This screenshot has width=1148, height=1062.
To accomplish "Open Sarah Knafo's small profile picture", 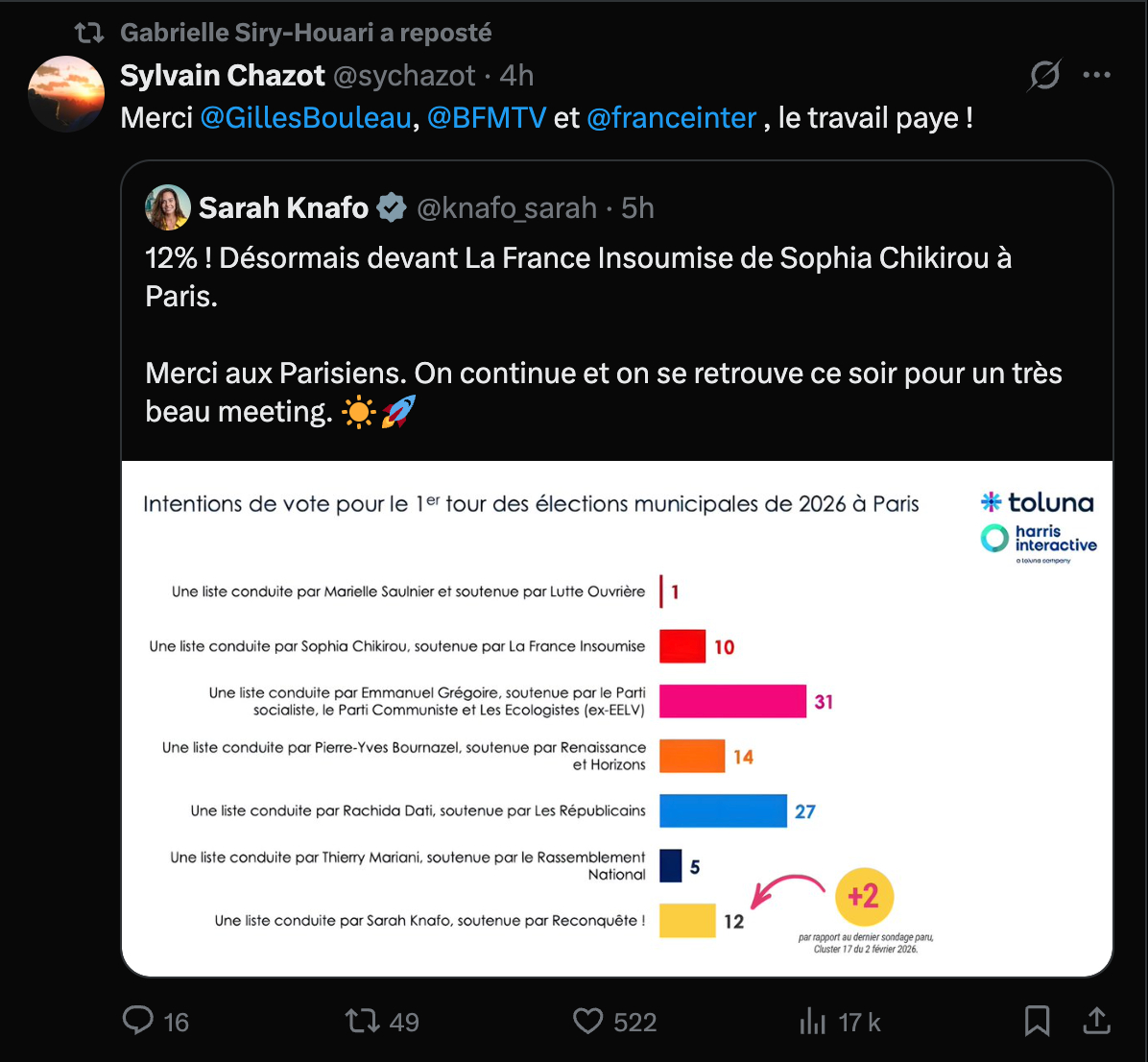I will [168, 207].
